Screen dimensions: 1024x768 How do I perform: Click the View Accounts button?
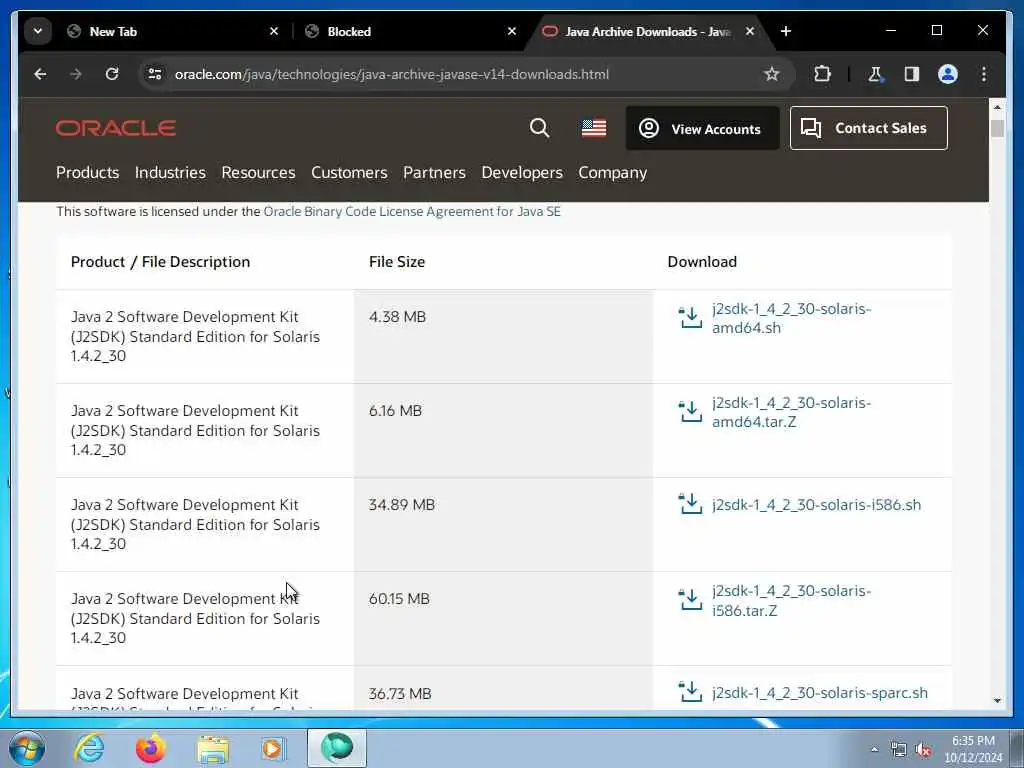(702, 129)
